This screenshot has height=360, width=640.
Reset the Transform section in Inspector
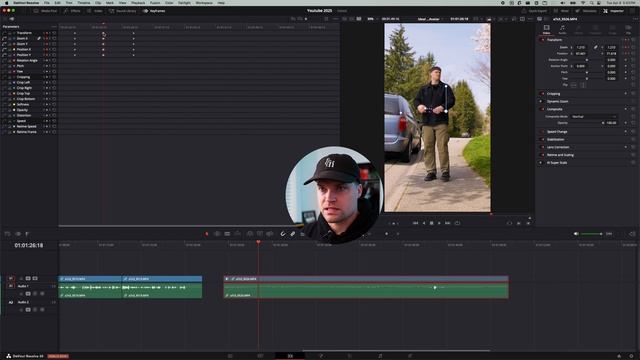pyautogui.click(x=633, y=40)
